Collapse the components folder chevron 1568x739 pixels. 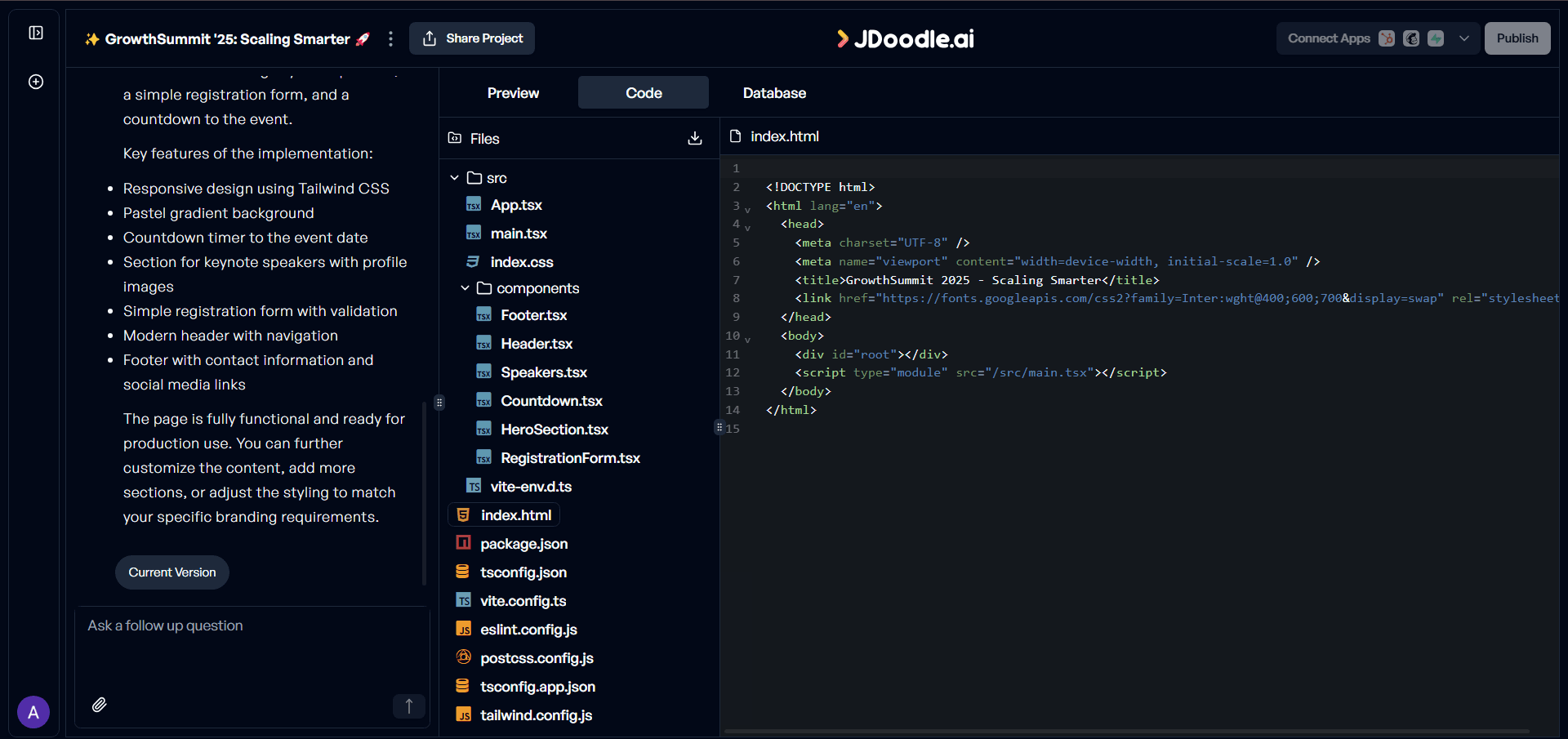pyautogui.click(x=465, y=287)
